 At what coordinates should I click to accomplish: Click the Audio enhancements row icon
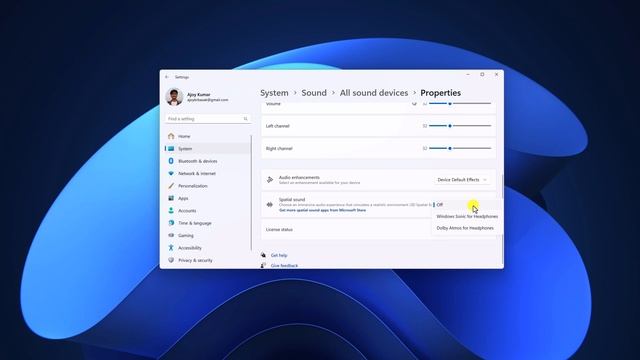(x=270, y=180)
